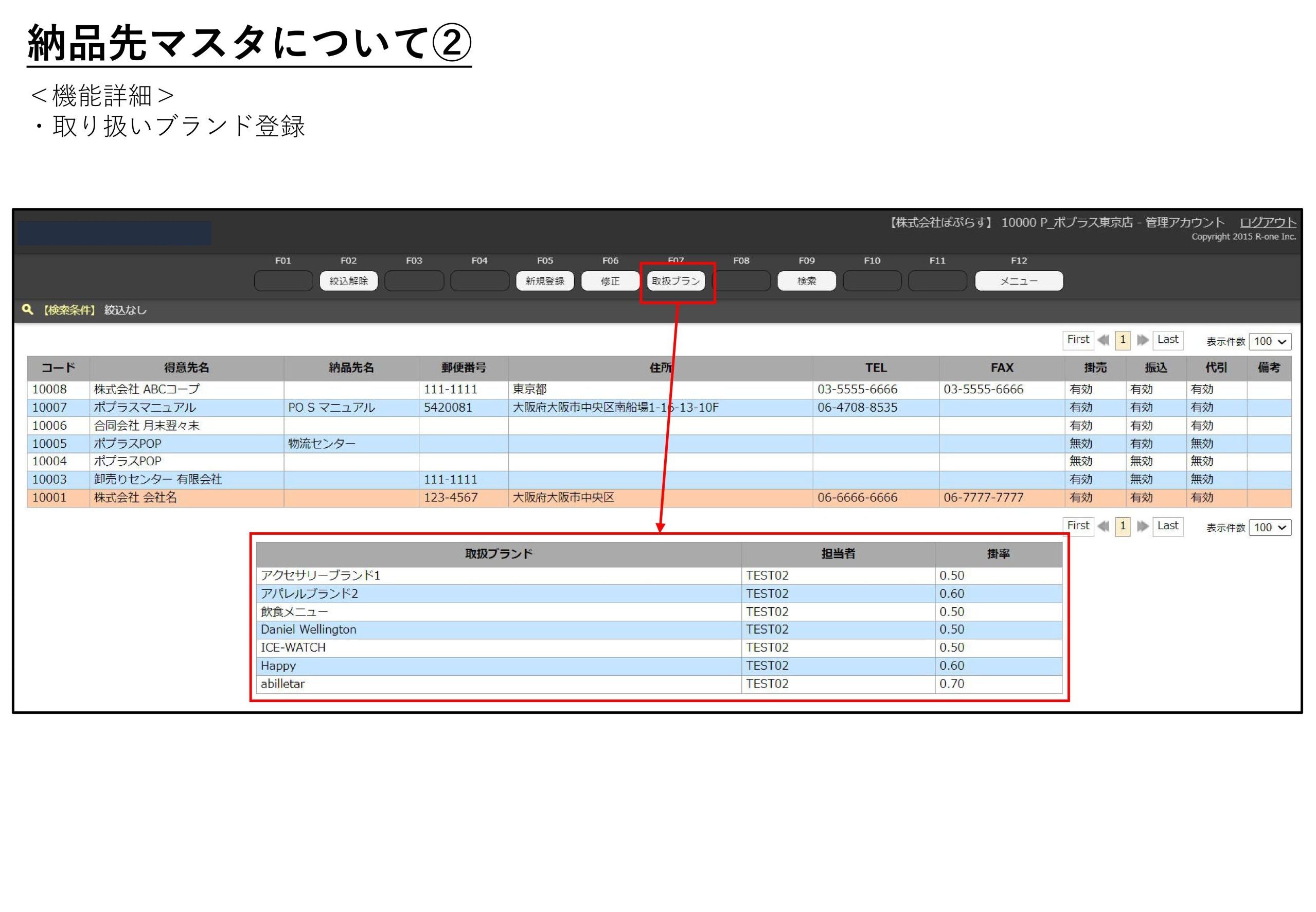Screen dimensions: 1316x912
Task: Click the ログアウト link
Action: tap(1267, 222)
